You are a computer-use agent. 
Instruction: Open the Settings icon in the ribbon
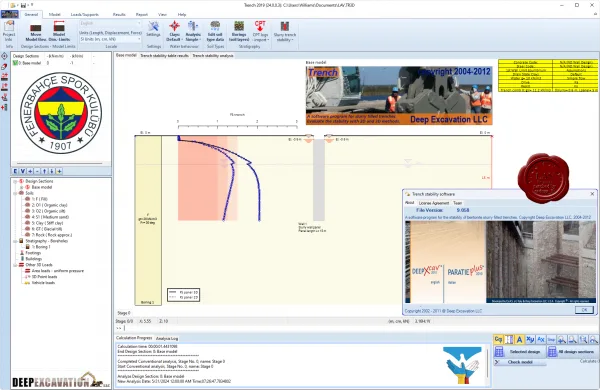coord(153,29)
